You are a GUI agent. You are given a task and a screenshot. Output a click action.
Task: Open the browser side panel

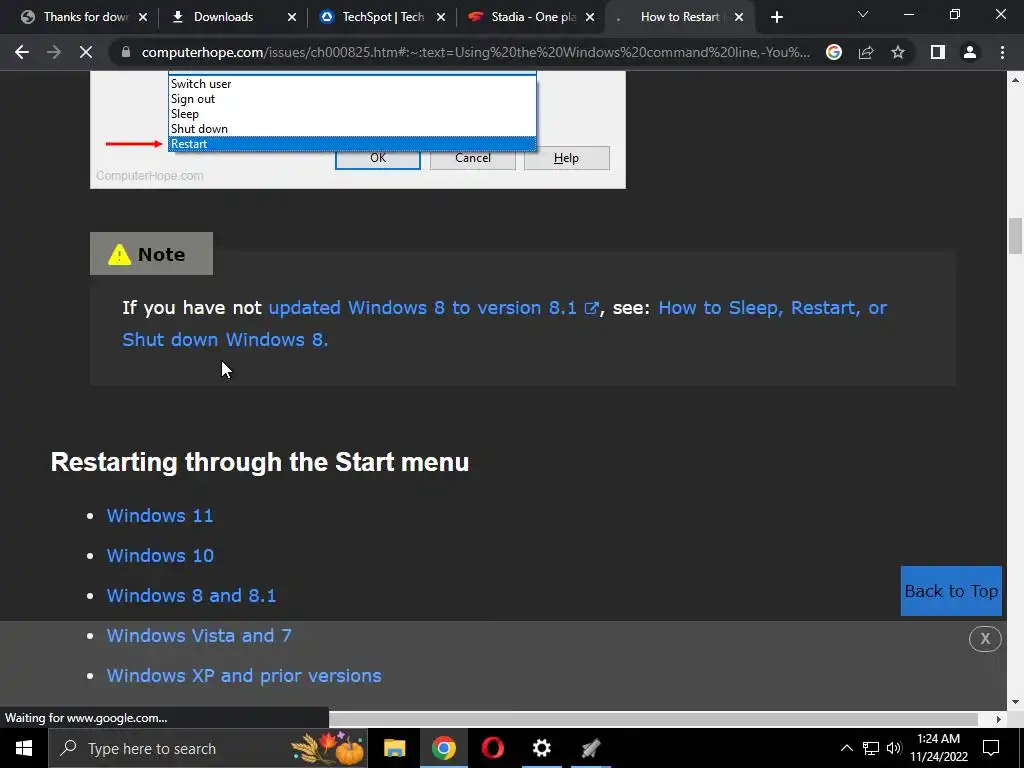(938, 52)
